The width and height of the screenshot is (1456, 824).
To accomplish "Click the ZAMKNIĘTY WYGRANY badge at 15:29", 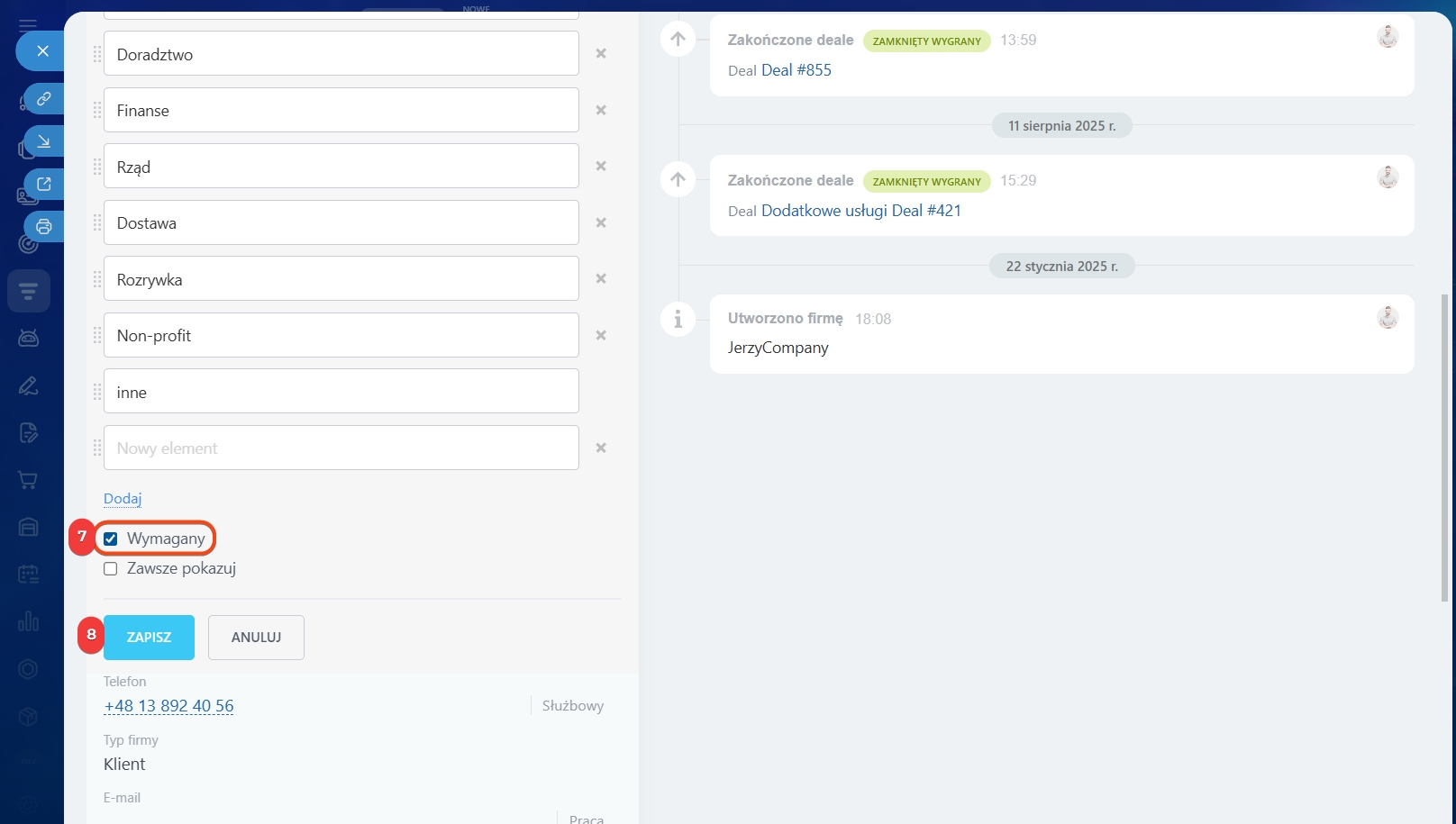I will pyautogui.click(x=927, y=181).
